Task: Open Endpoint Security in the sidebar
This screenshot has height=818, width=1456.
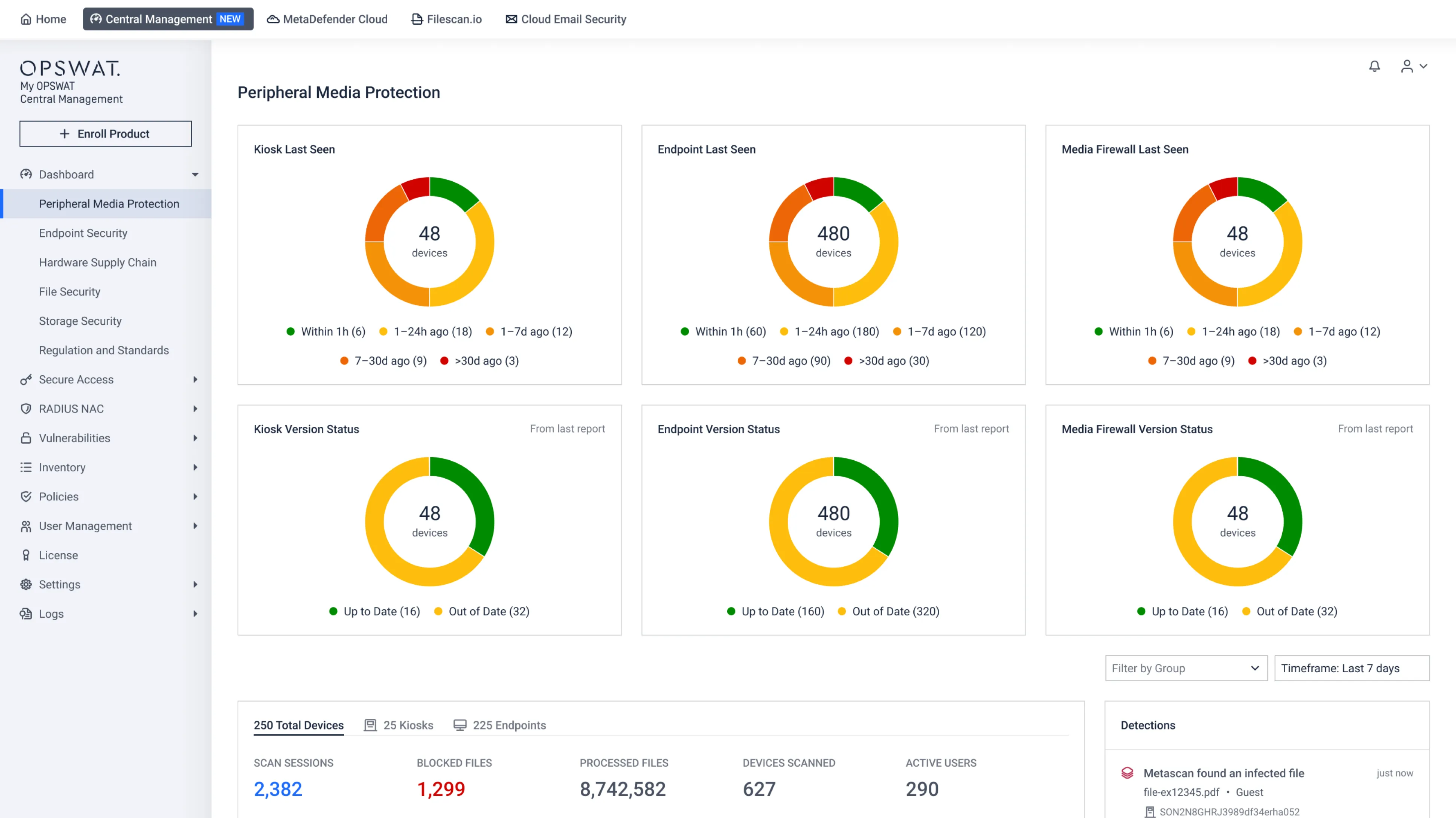Action: click(83, 233)
